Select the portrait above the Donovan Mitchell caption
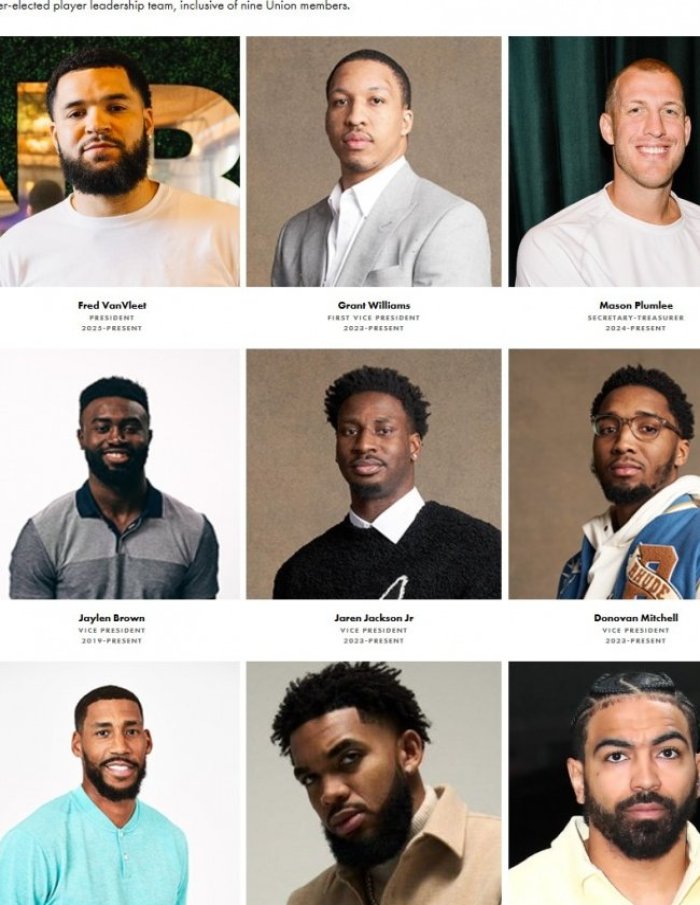The height and width of the screenshot is (905, 700). 604,474
